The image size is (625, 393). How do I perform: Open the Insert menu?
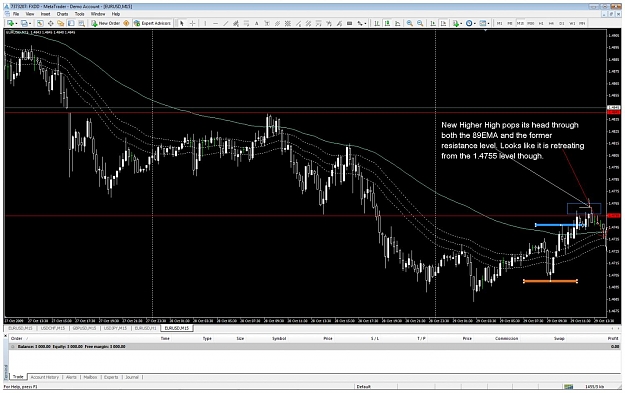click(x=45, y=14)
